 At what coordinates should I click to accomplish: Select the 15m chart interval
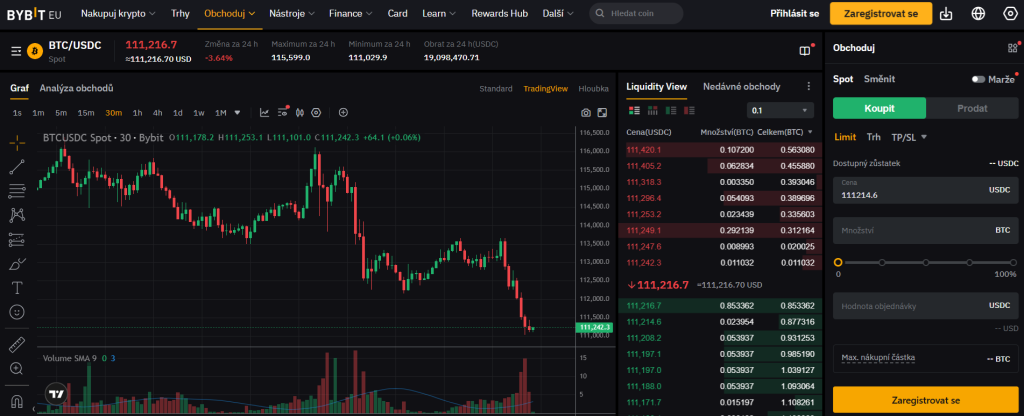86,112
